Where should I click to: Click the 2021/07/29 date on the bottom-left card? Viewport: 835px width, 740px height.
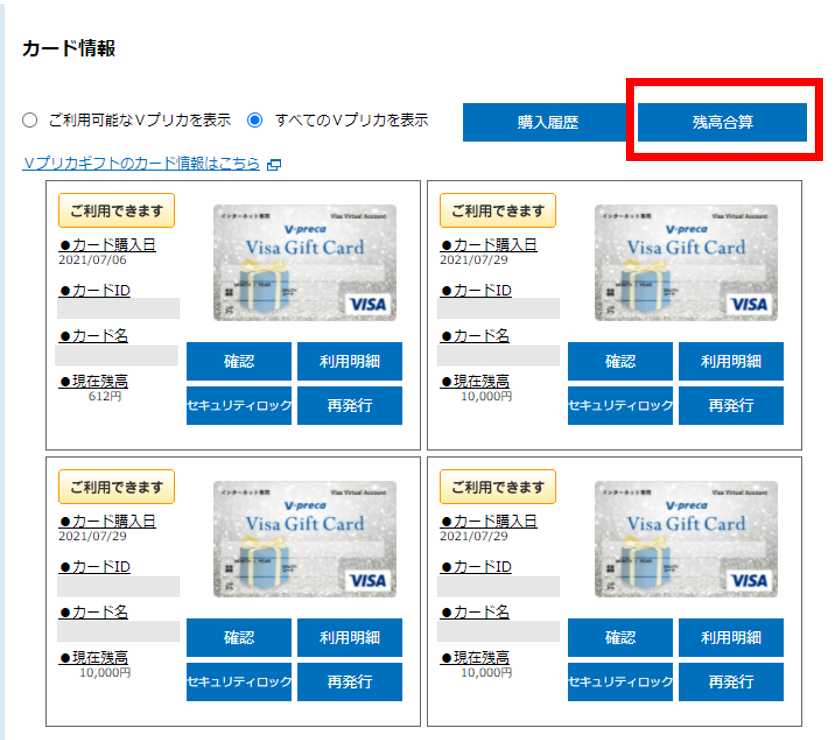[92, 536]
